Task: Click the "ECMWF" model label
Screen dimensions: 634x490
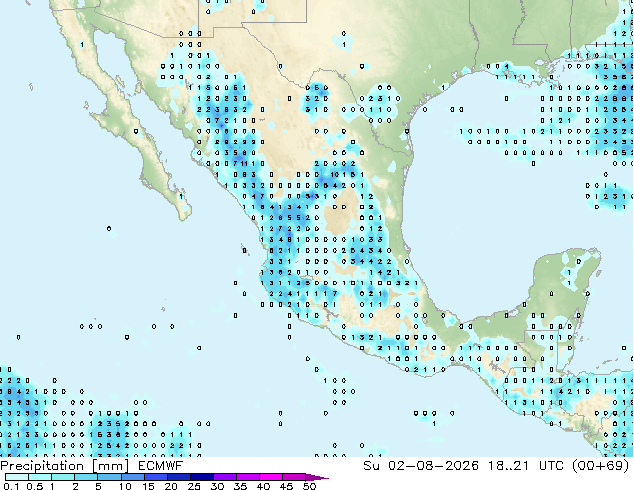Action: pos(161,466)
